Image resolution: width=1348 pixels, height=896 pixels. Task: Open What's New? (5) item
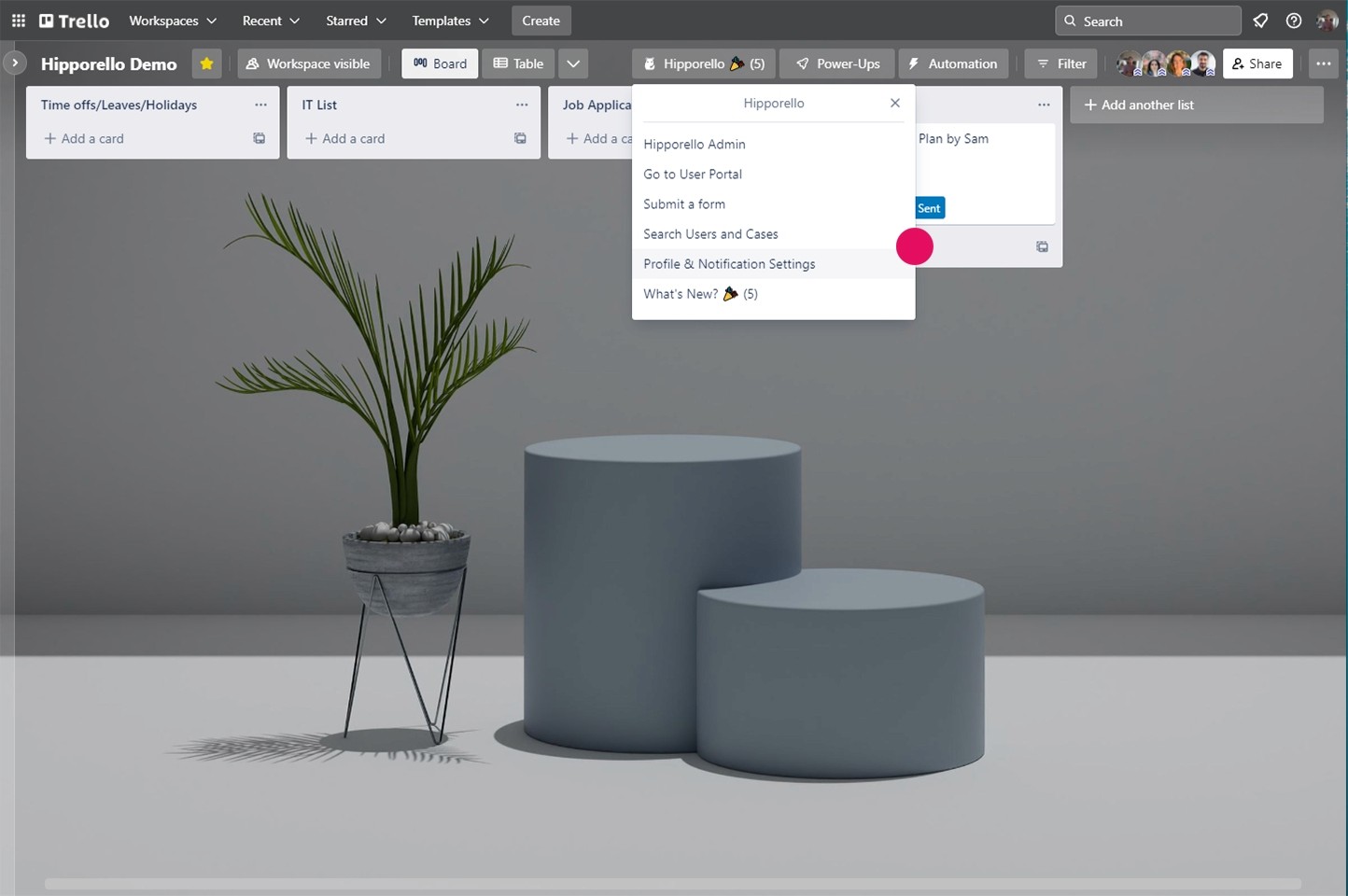[773, 293]
